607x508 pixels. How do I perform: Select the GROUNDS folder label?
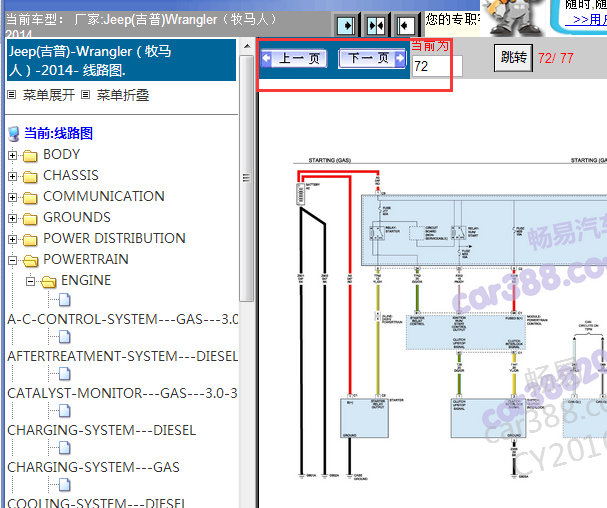pos(77,217)
